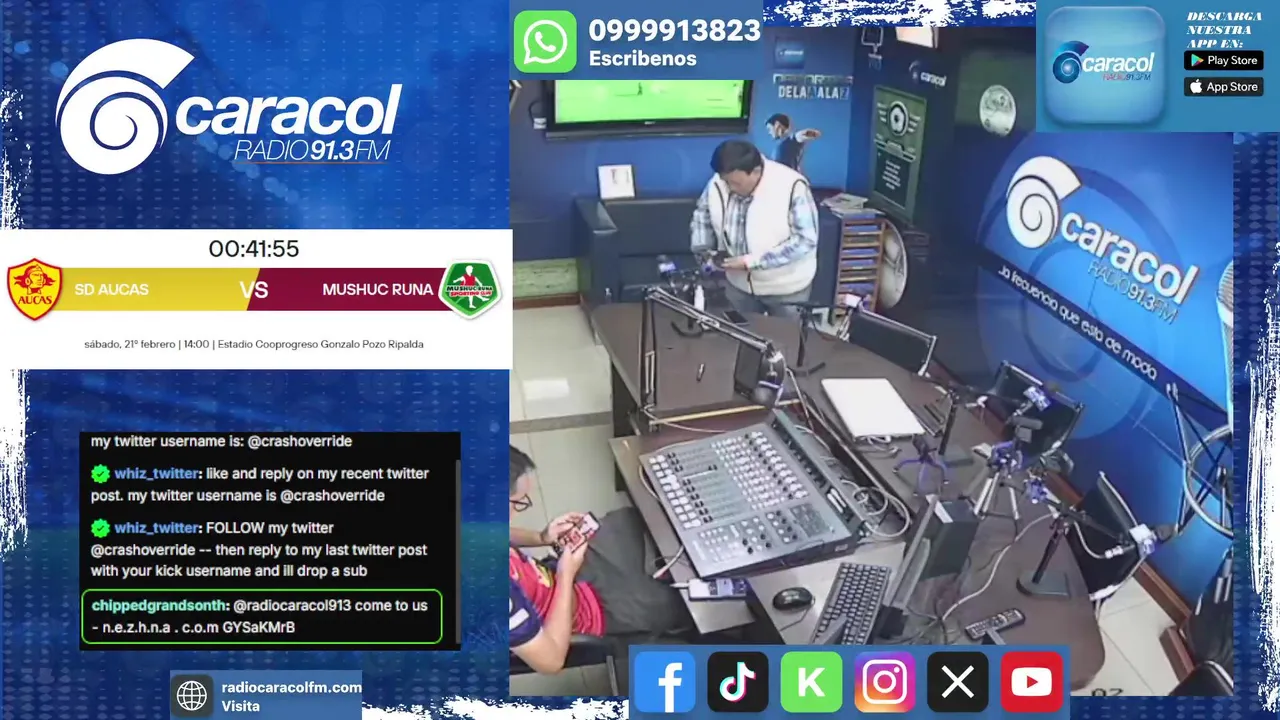Open the Instagram icon
This screenshot has width=1280, height=720.
coord(885,682)
